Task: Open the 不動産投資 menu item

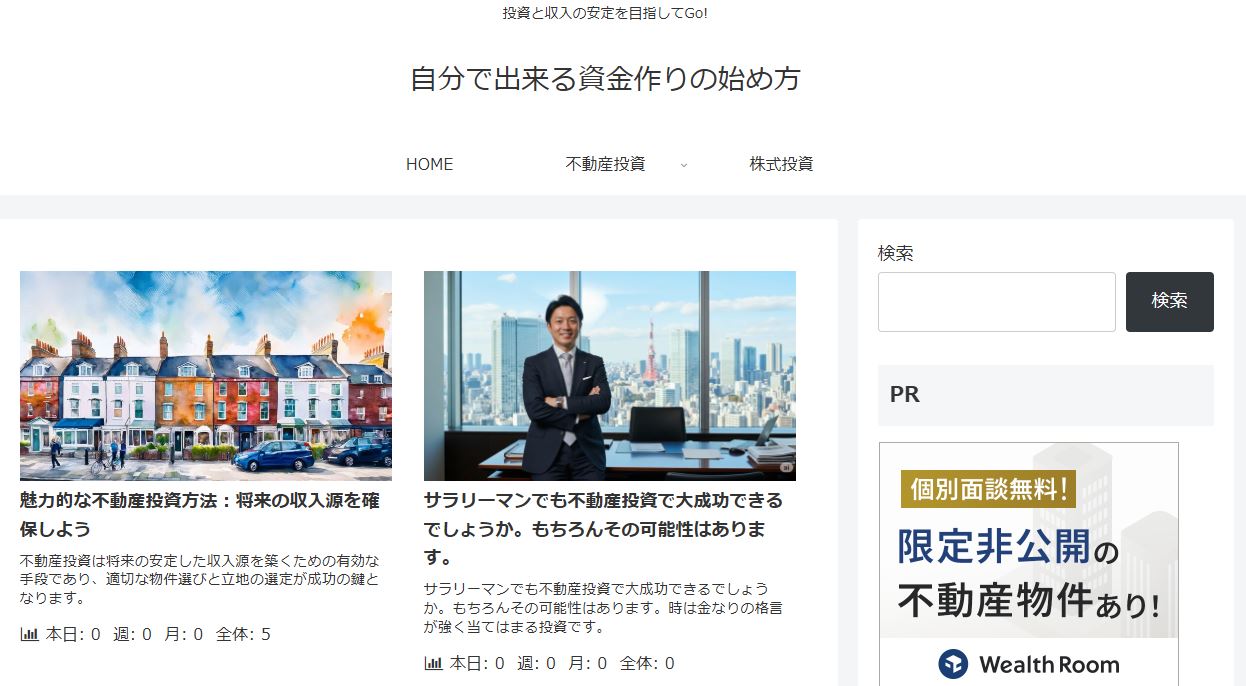Action: coord(605,164)
